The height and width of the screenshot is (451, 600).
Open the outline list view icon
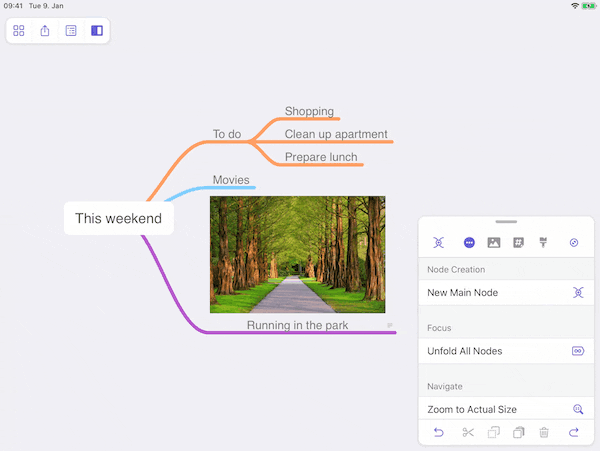[71, 31]
